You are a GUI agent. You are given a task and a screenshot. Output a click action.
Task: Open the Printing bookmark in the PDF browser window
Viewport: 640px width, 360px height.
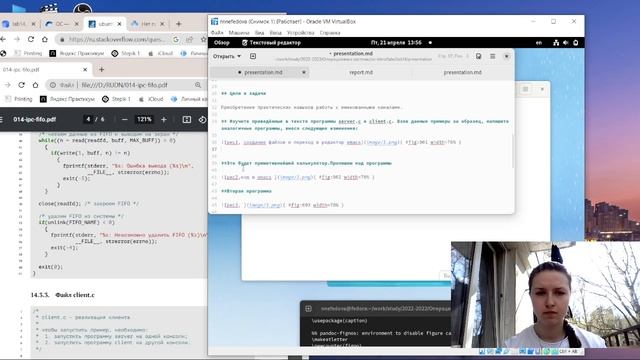[19, 99]
